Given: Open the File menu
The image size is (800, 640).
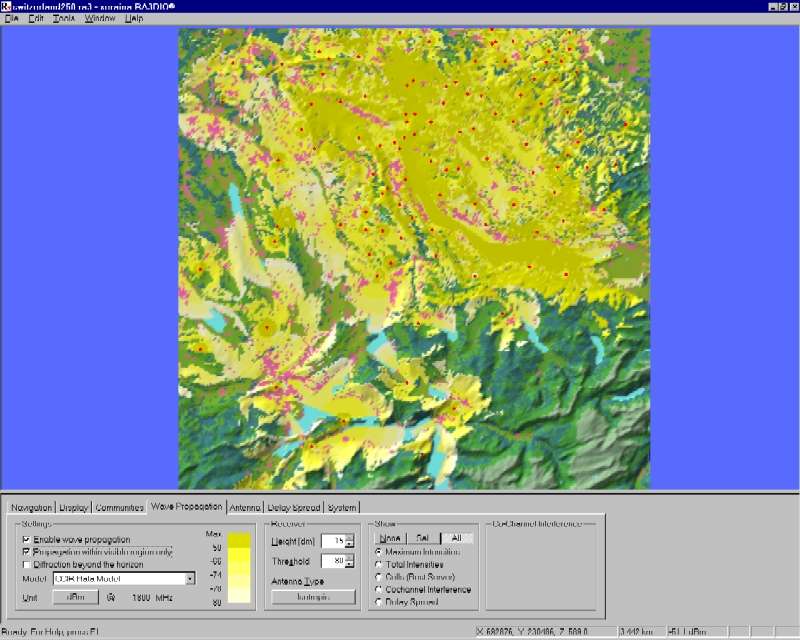Looking at the screenshot, I should [11, 19].
